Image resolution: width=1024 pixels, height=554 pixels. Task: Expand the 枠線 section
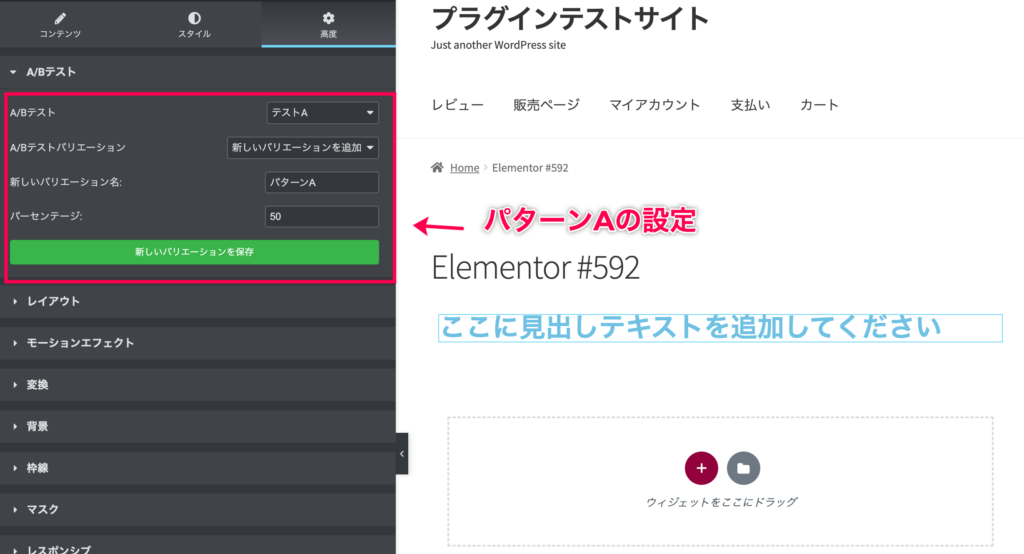point(197,468)
